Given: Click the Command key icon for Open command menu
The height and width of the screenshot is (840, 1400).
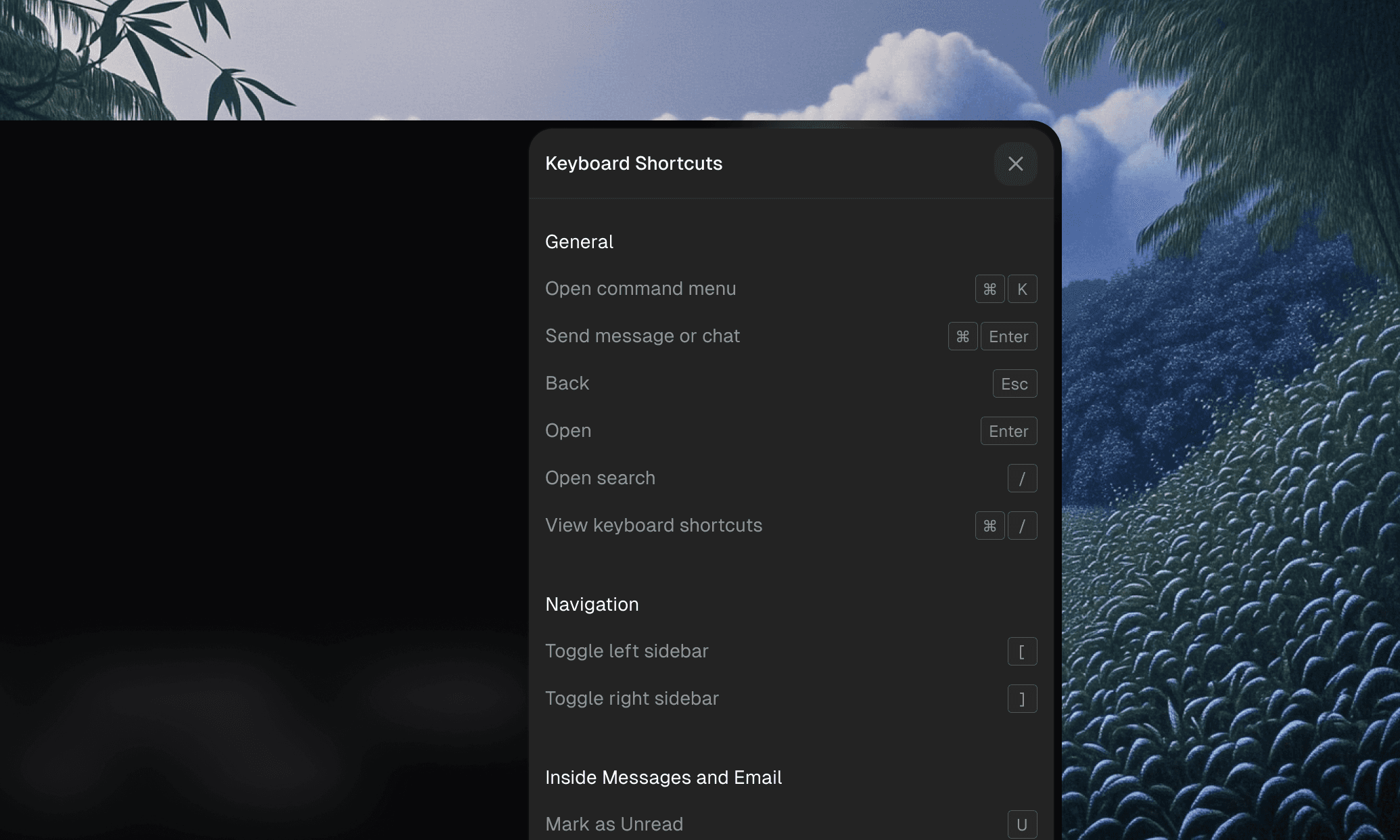Looking at the screenshot, I should 989,289.
